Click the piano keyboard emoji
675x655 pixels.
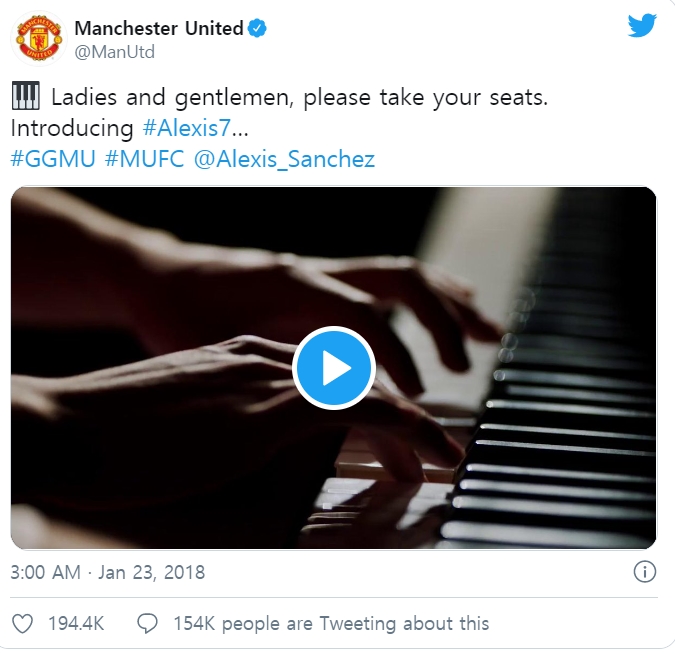25,96
